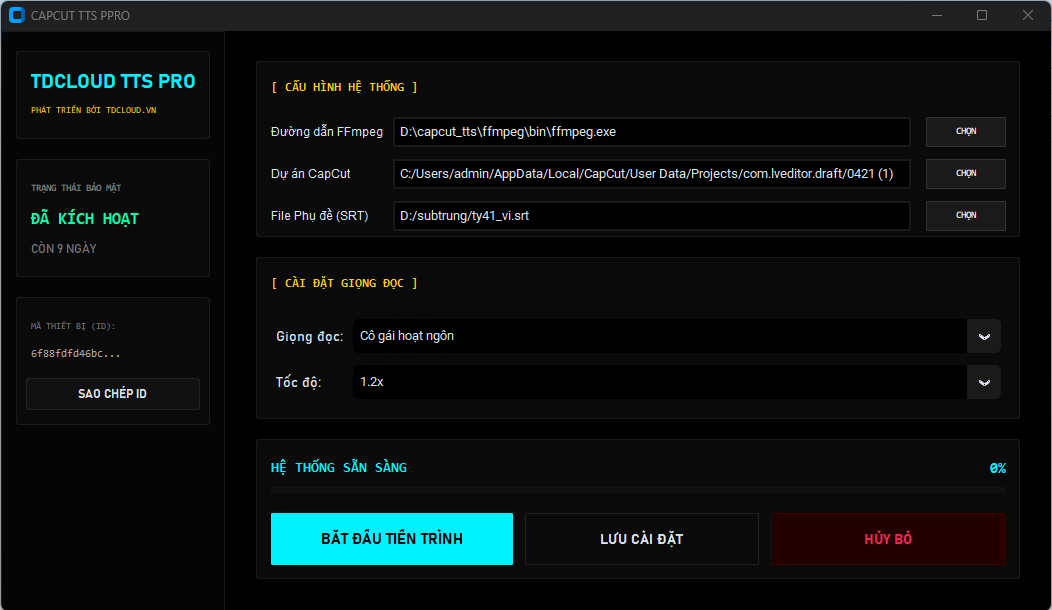Click the CÒN 9 NGÀY remaining days text

tap(64, 248)
